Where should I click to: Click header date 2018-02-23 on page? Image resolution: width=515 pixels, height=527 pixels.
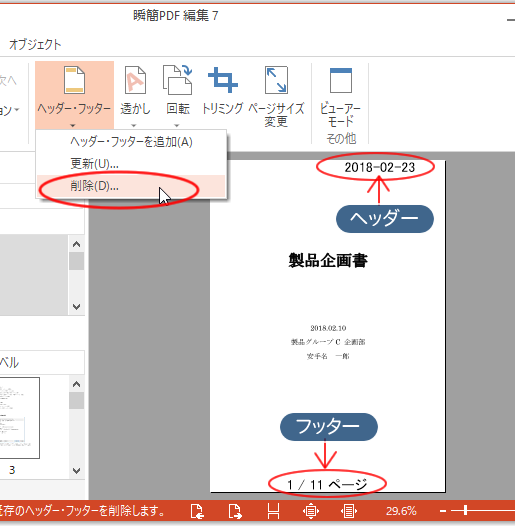(380, 167)
